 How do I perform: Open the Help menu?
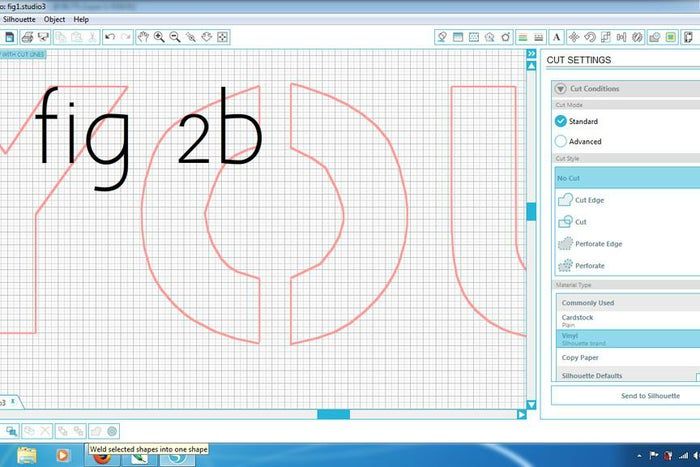click(81, 19)
